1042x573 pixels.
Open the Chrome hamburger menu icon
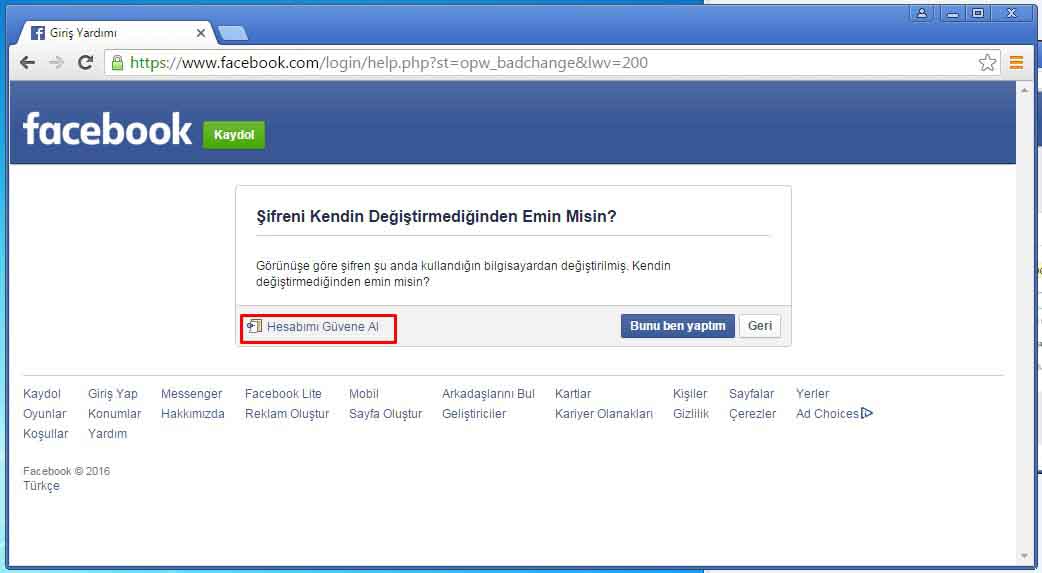1016,63
